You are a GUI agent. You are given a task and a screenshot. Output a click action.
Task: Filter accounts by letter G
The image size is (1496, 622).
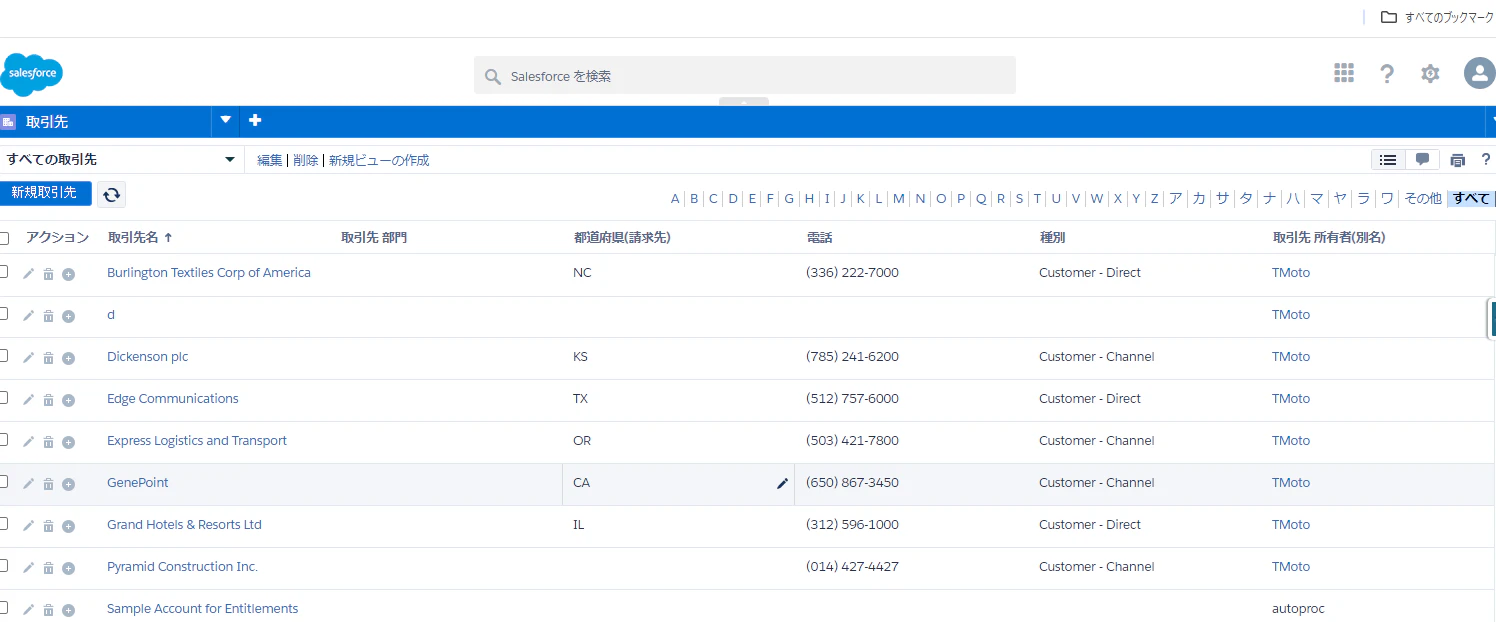coord(789,199)
